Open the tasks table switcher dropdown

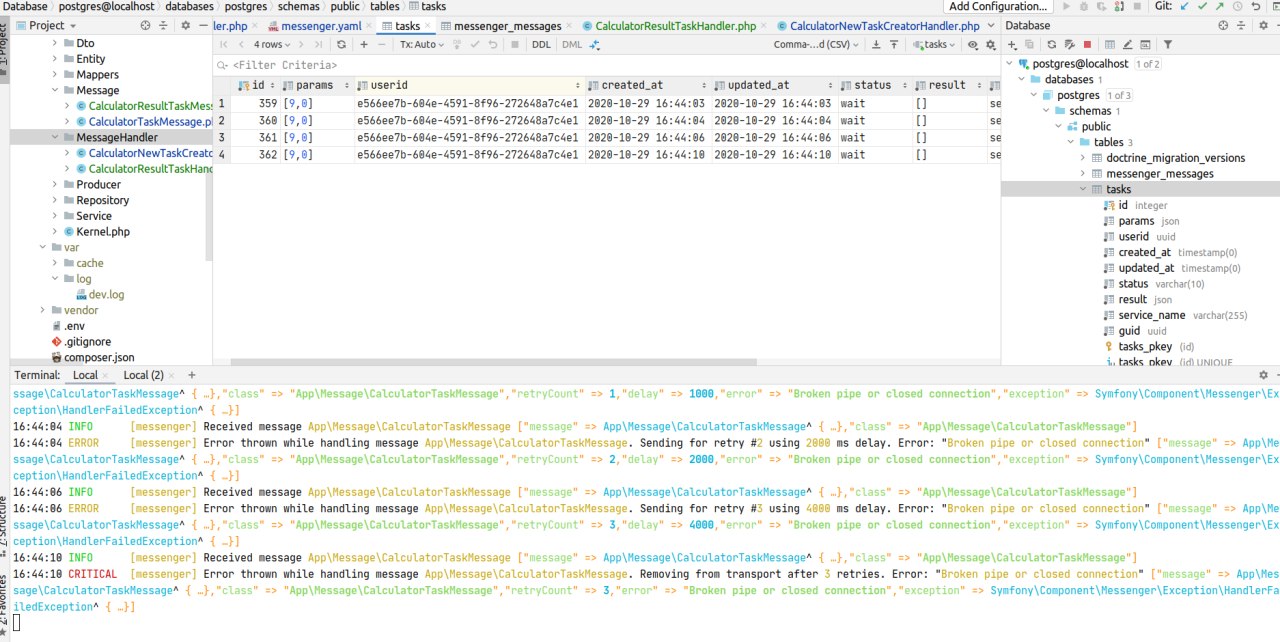(x=934, y=45)
